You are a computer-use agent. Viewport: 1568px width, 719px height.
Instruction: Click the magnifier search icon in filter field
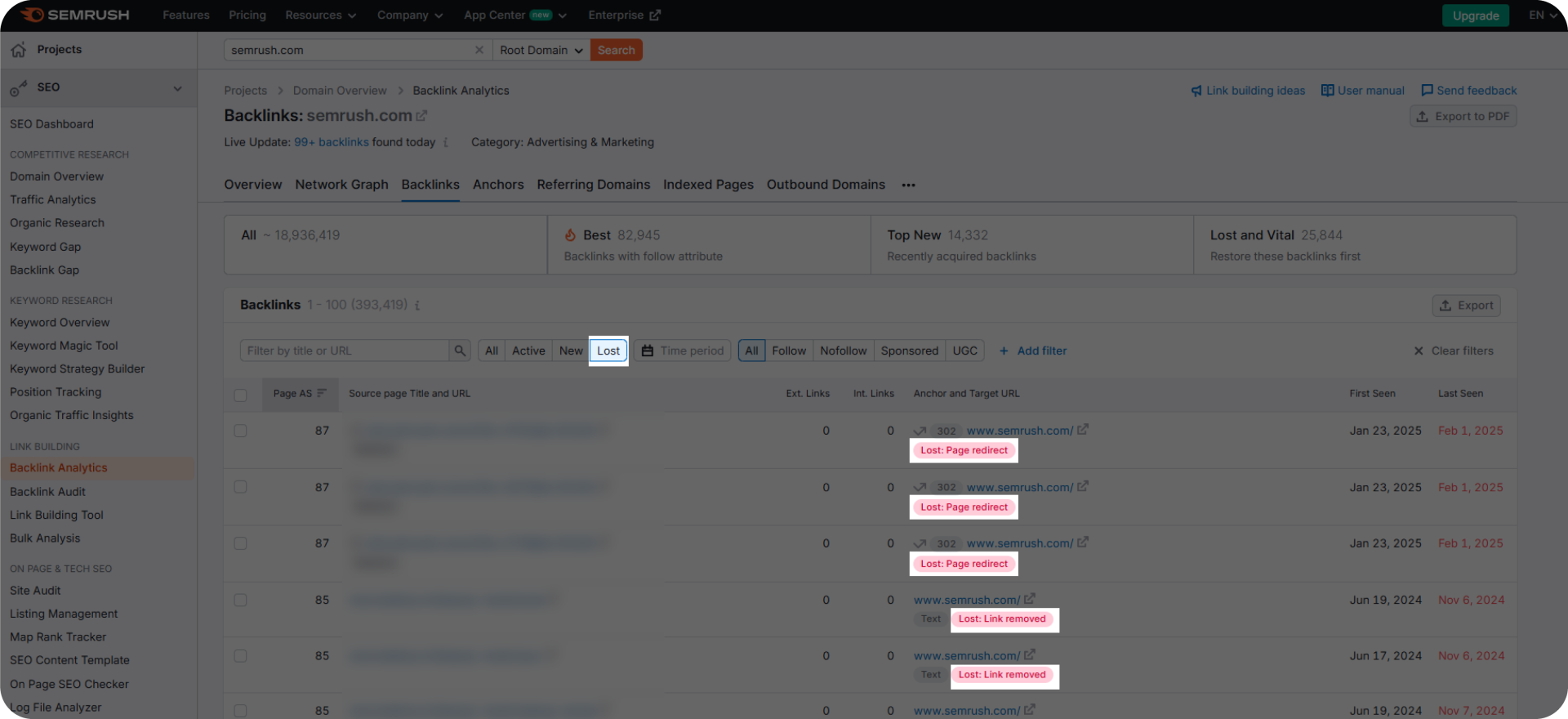460,351
